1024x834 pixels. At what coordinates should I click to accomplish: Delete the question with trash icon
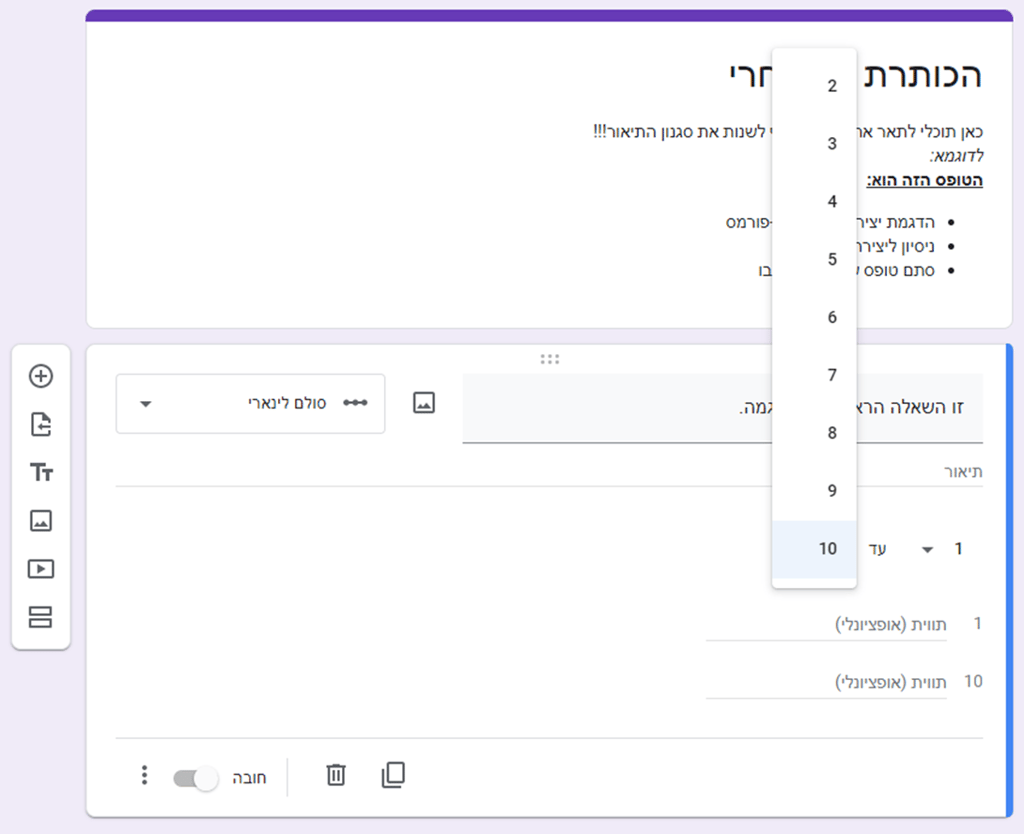(x=336, y=775)
